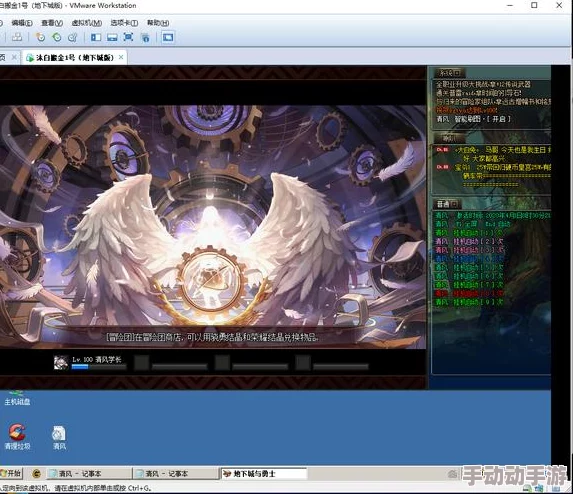The height and width of the screenshot is (494, 573).
Task: Click the 全职业升级大挑战 system message
Action: point(483,84)
